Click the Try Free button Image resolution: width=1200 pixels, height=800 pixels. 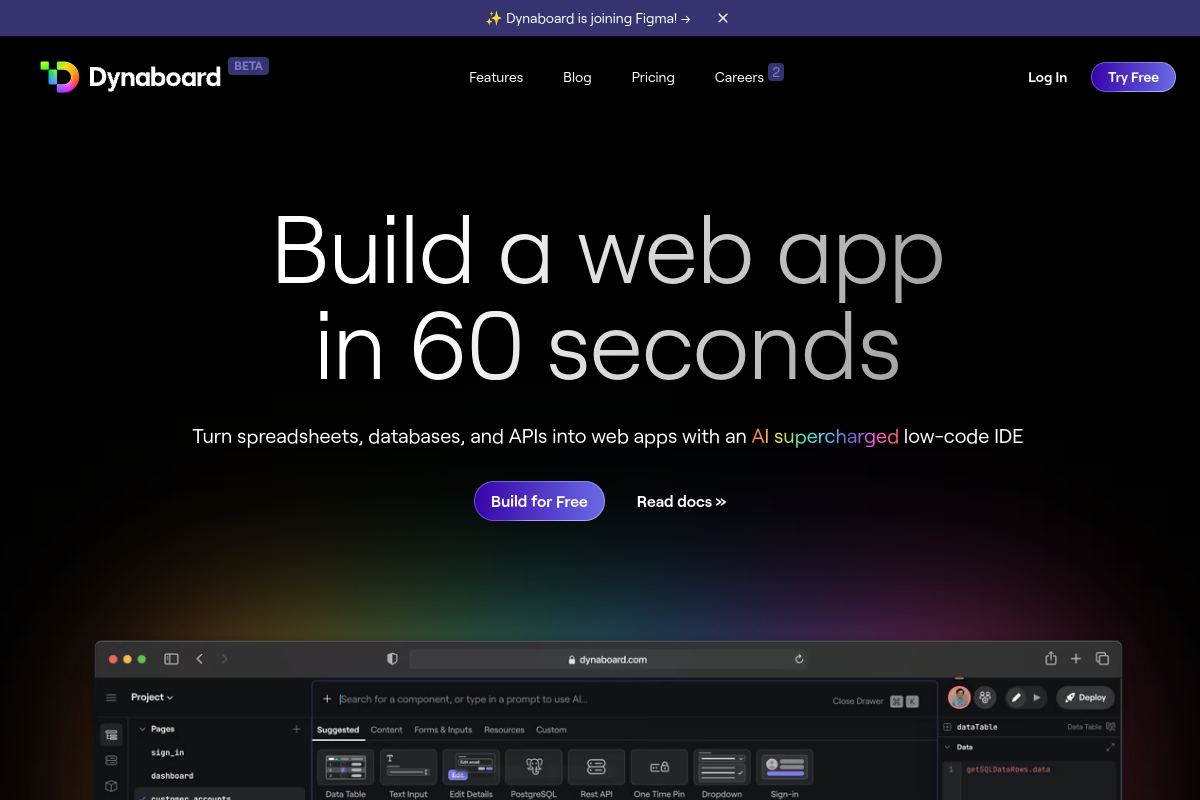point(1133,77)
